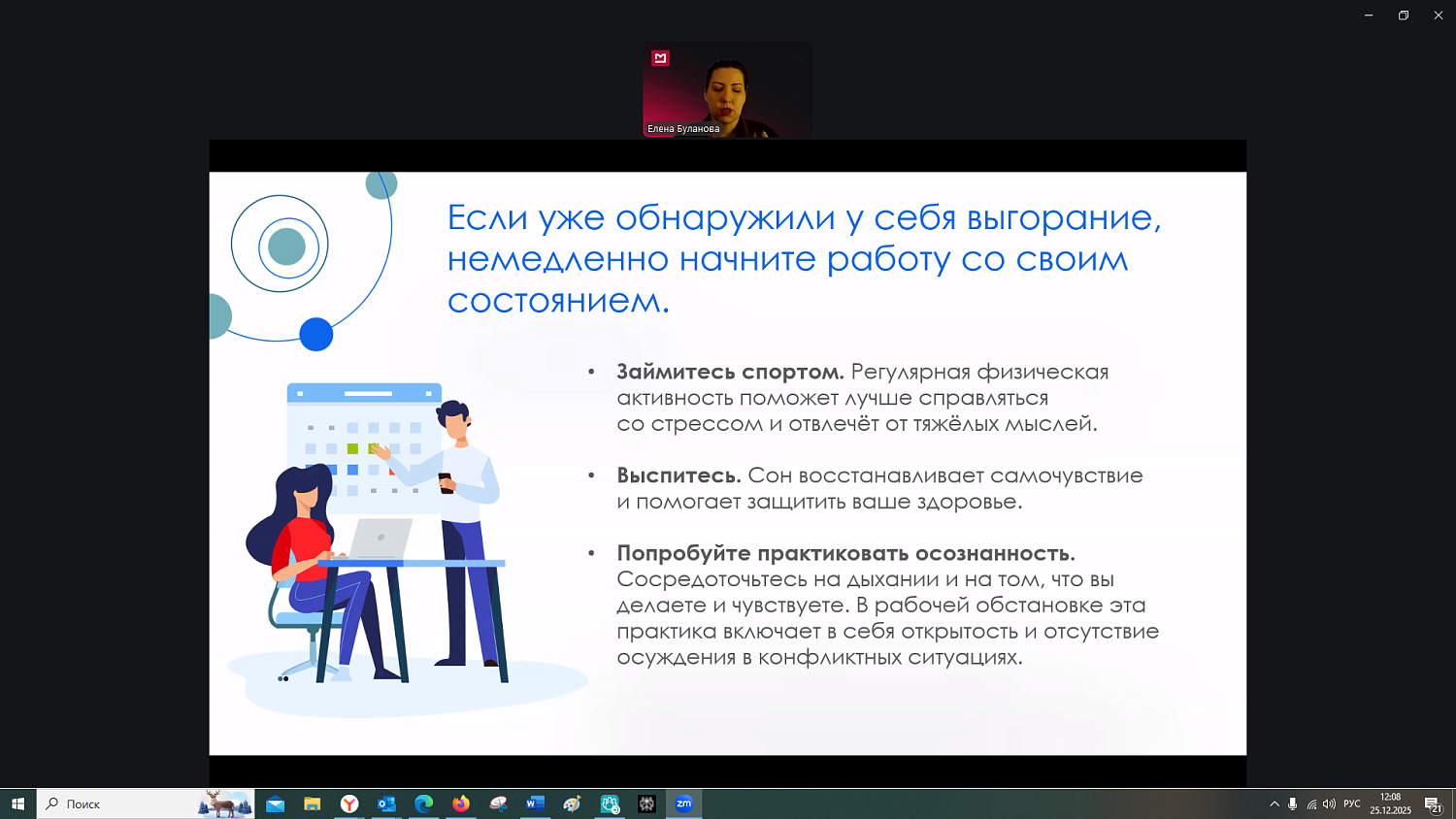Open the volume control slider
1456x819 pixels.
click(x=1329, y=803)
